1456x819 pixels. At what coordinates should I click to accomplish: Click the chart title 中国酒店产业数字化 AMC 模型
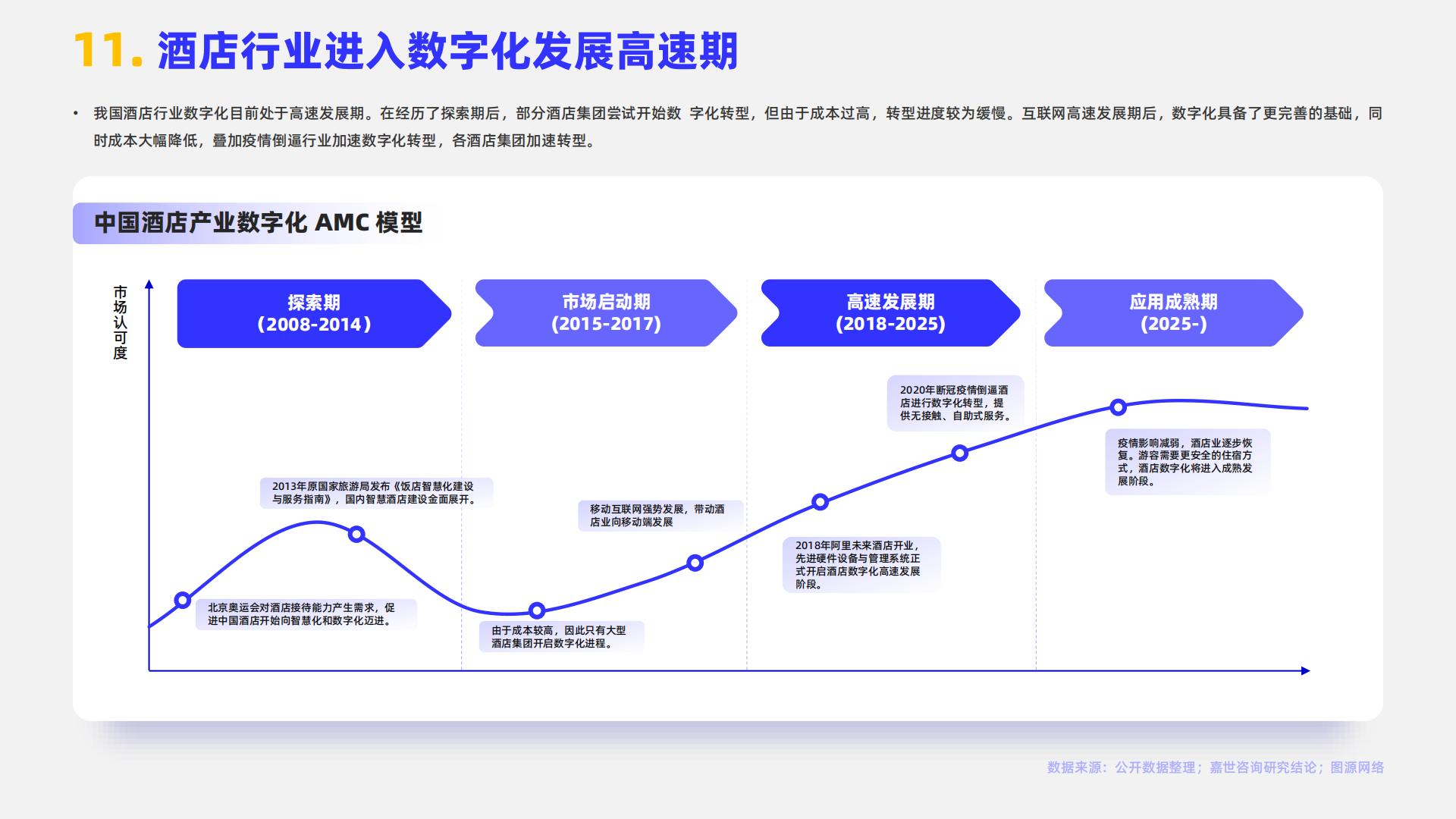click(x=258, y=223)
